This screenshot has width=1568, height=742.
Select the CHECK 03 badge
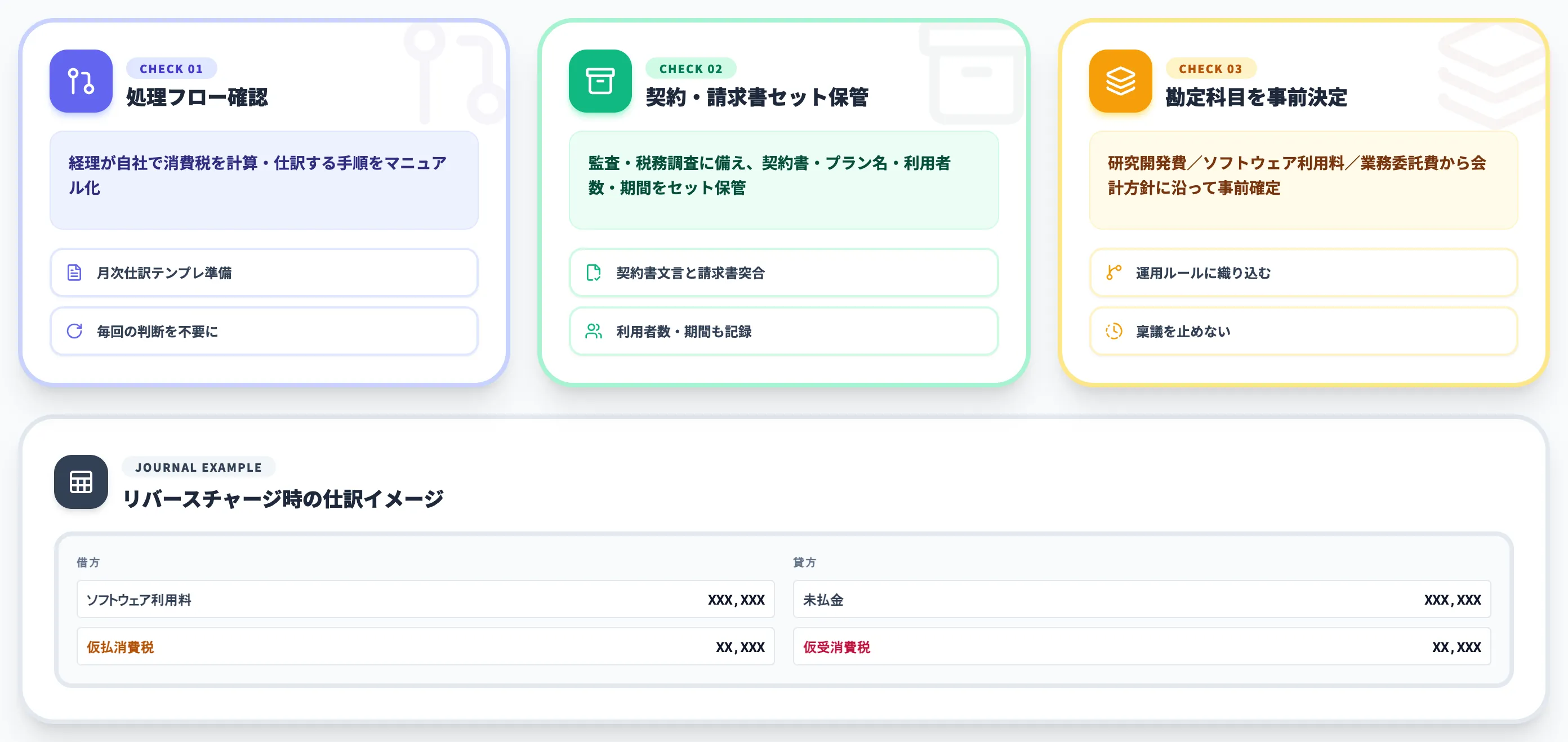coord(1211,69)
